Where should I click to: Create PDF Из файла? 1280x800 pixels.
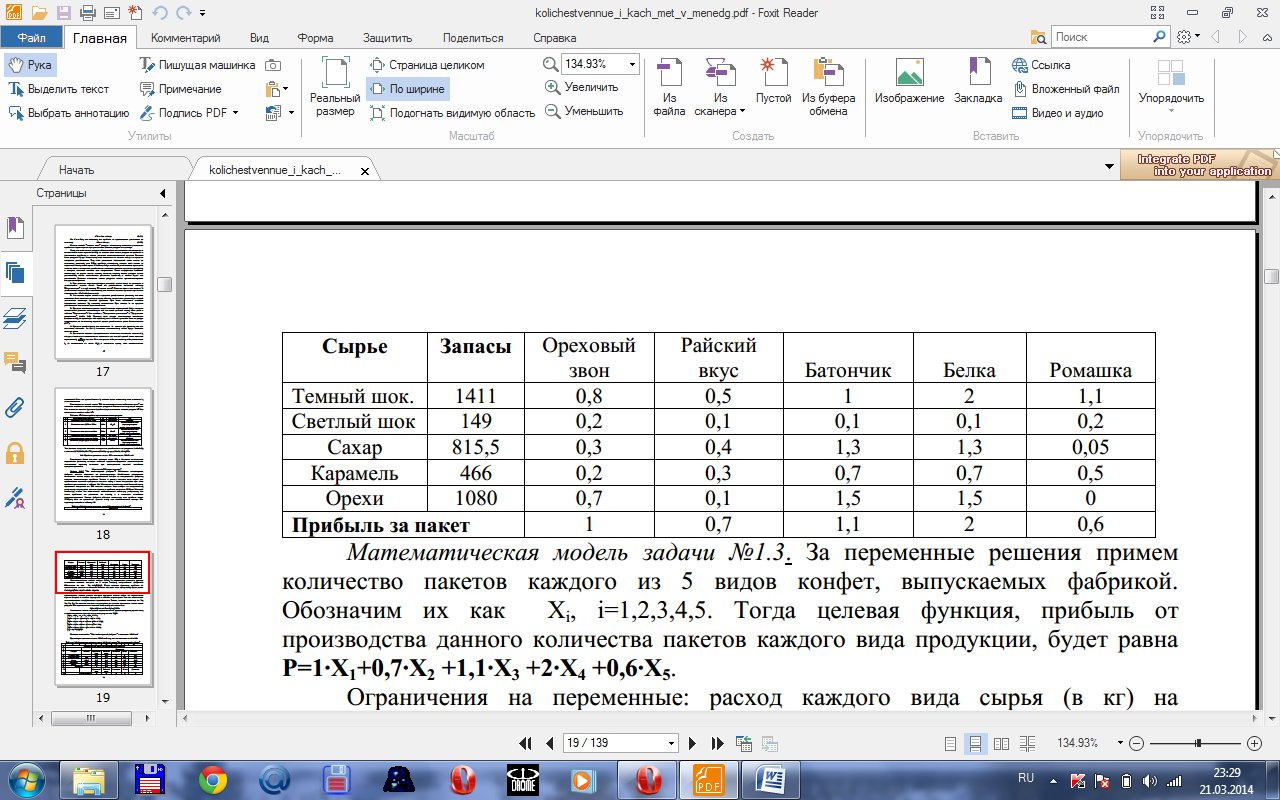pos(669,87)
